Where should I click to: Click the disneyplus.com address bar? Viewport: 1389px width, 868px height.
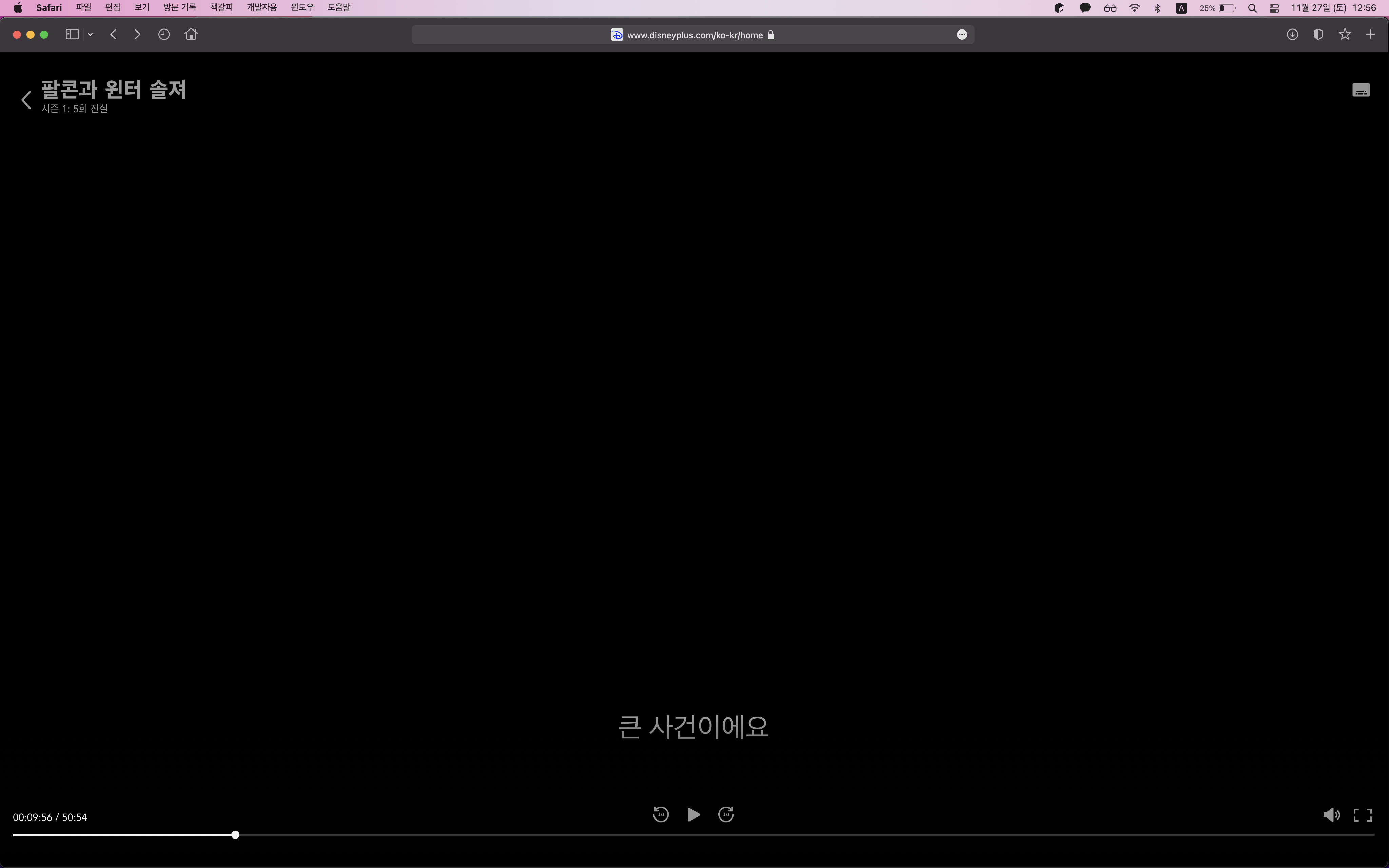(694, 35)
